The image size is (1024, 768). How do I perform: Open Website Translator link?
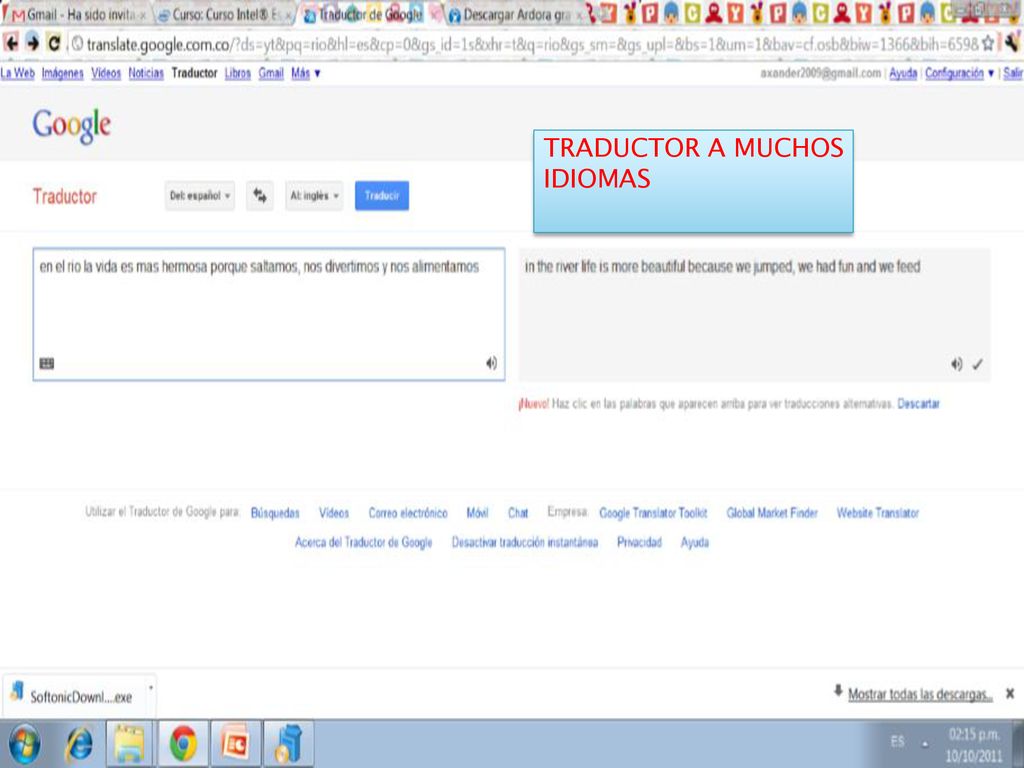(x=878, y=513)
